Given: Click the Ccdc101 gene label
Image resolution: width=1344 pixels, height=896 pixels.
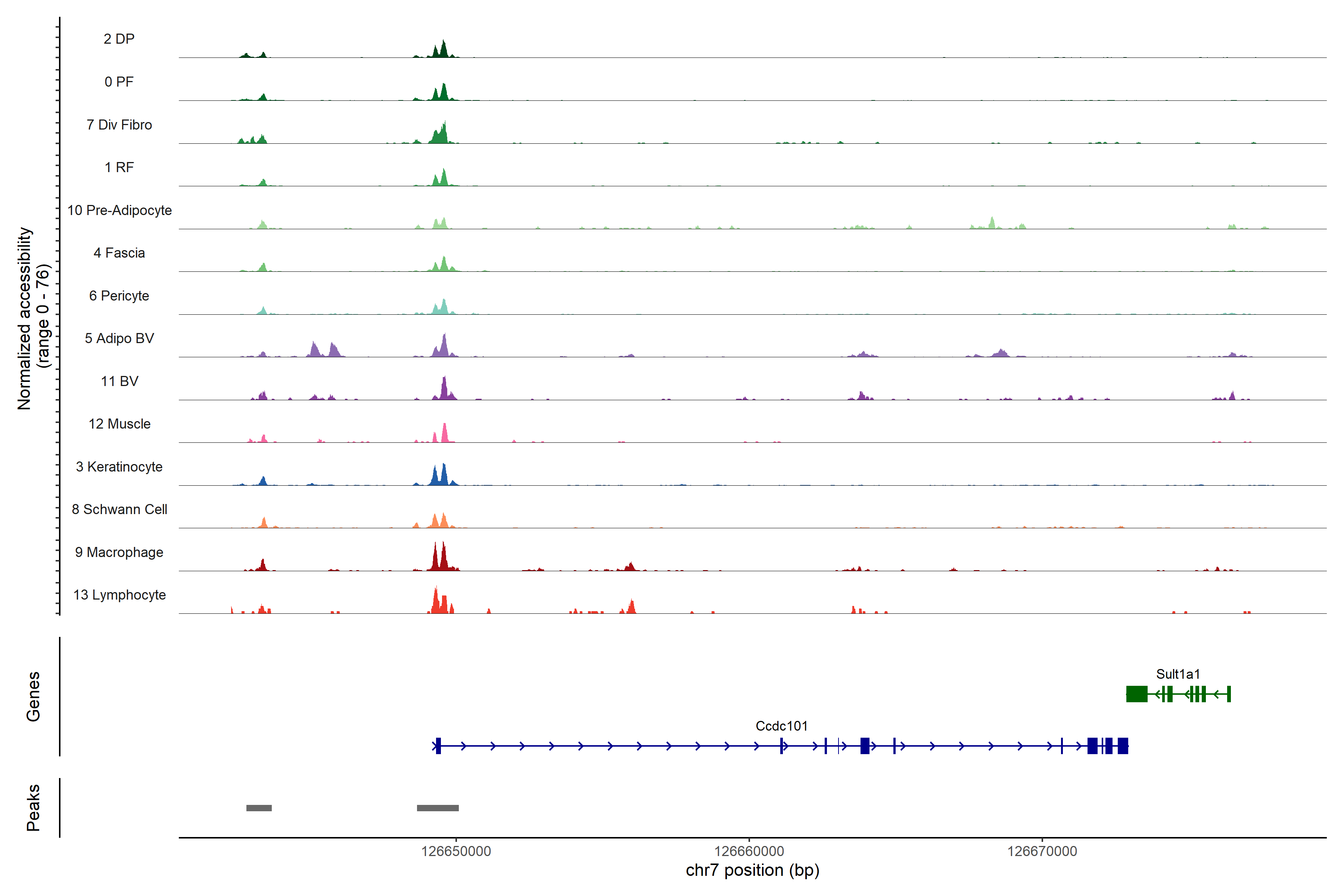Looking at the screenshot, I should click(781, 726).
